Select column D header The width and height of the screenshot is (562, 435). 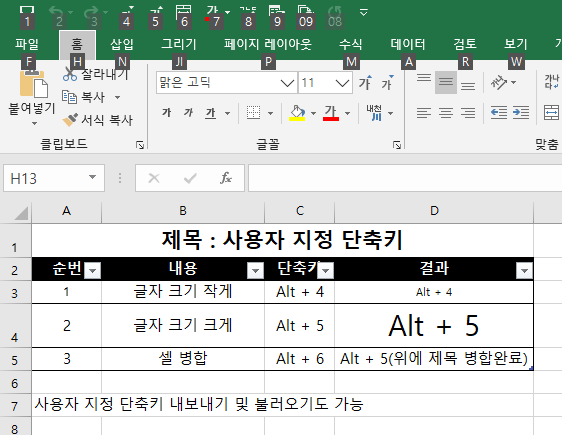click(434, 211)
